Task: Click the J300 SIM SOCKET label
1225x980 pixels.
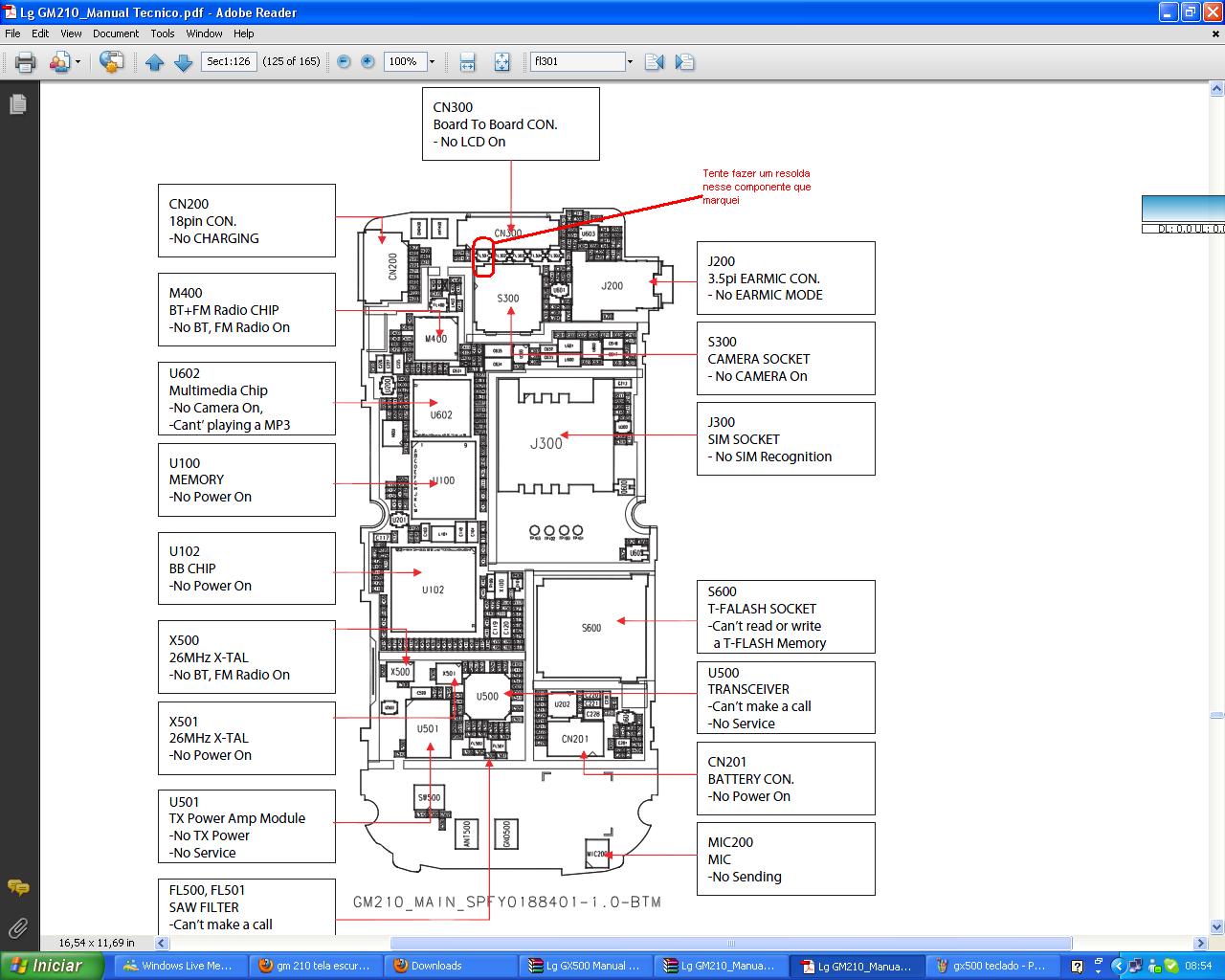Action: click(786, 439)
